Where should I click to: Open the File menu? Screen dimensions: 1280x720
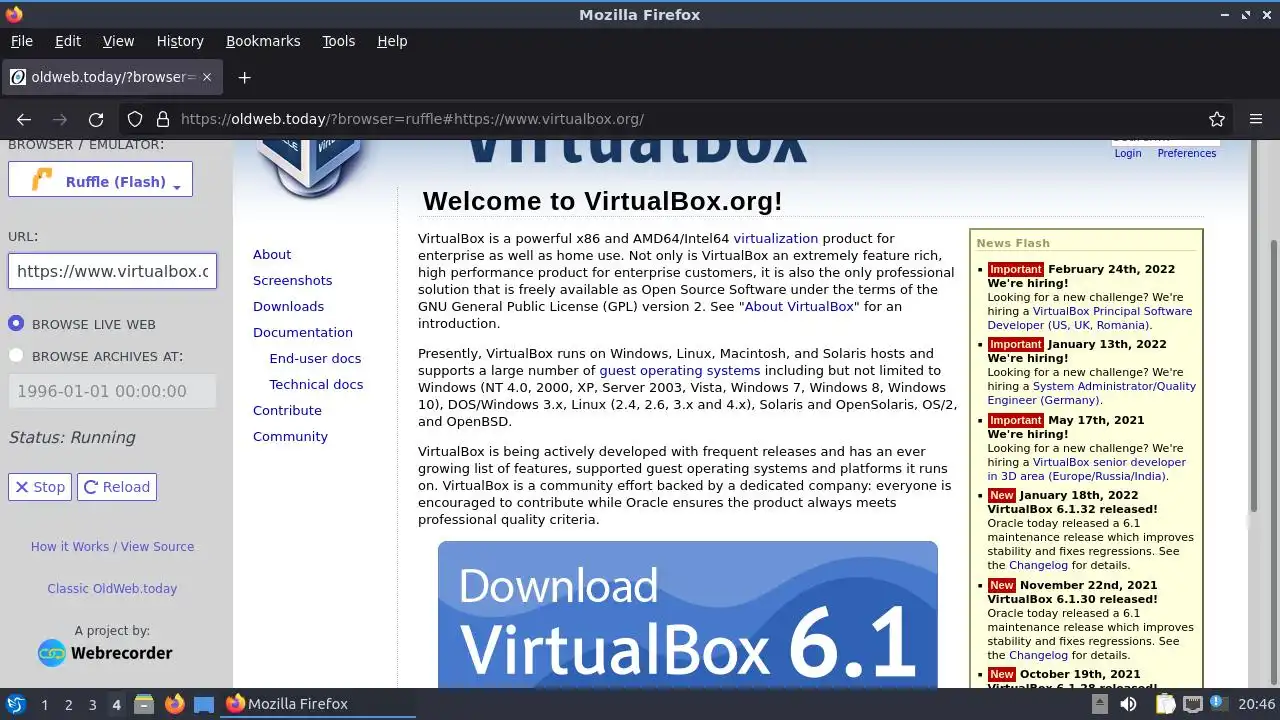tap(21, 41)
